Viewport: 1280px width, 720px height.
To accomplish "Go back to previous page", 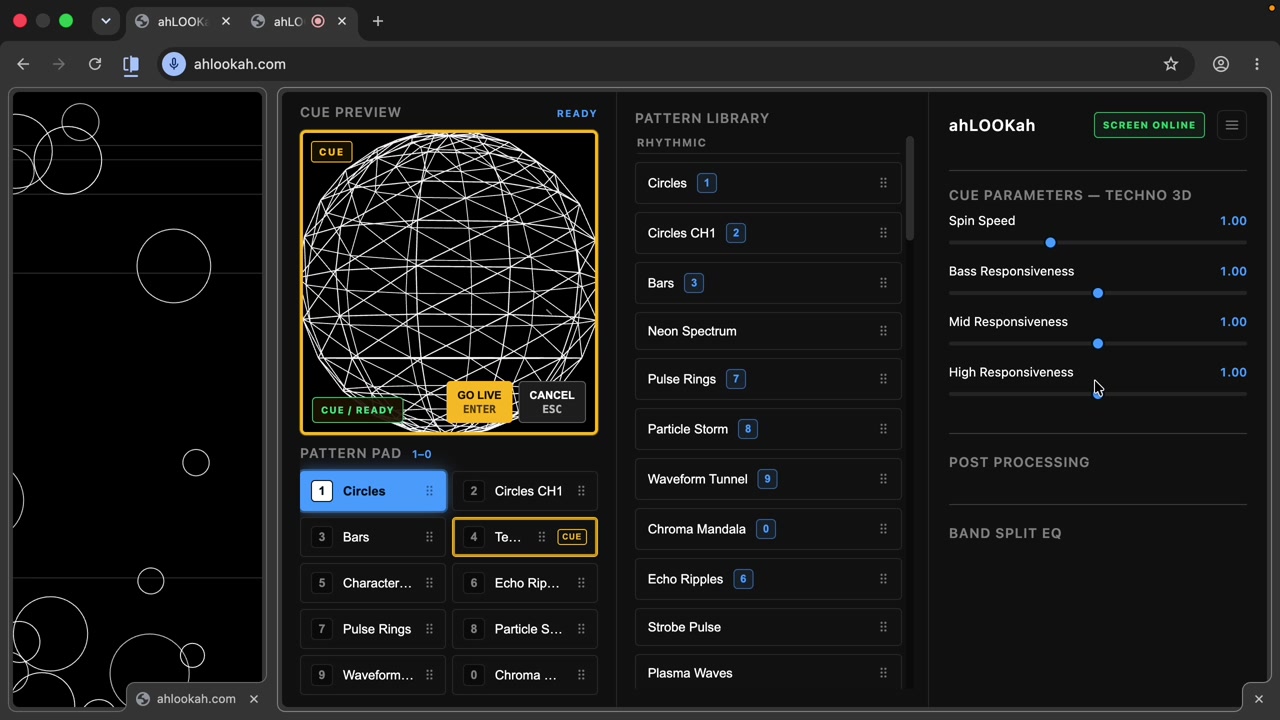I will (x=23, y=64).
